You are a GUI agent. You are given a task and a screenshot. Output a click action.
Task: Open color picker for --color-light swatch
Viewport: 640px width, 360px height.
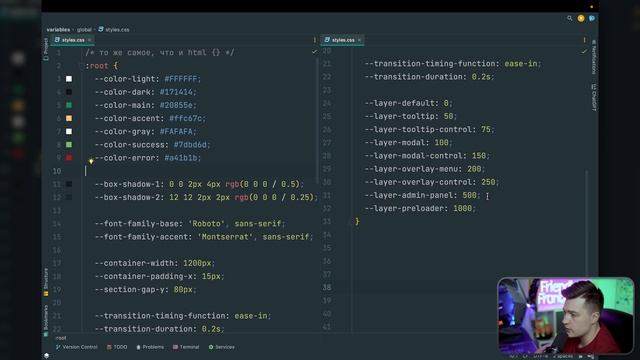point(69,79)
